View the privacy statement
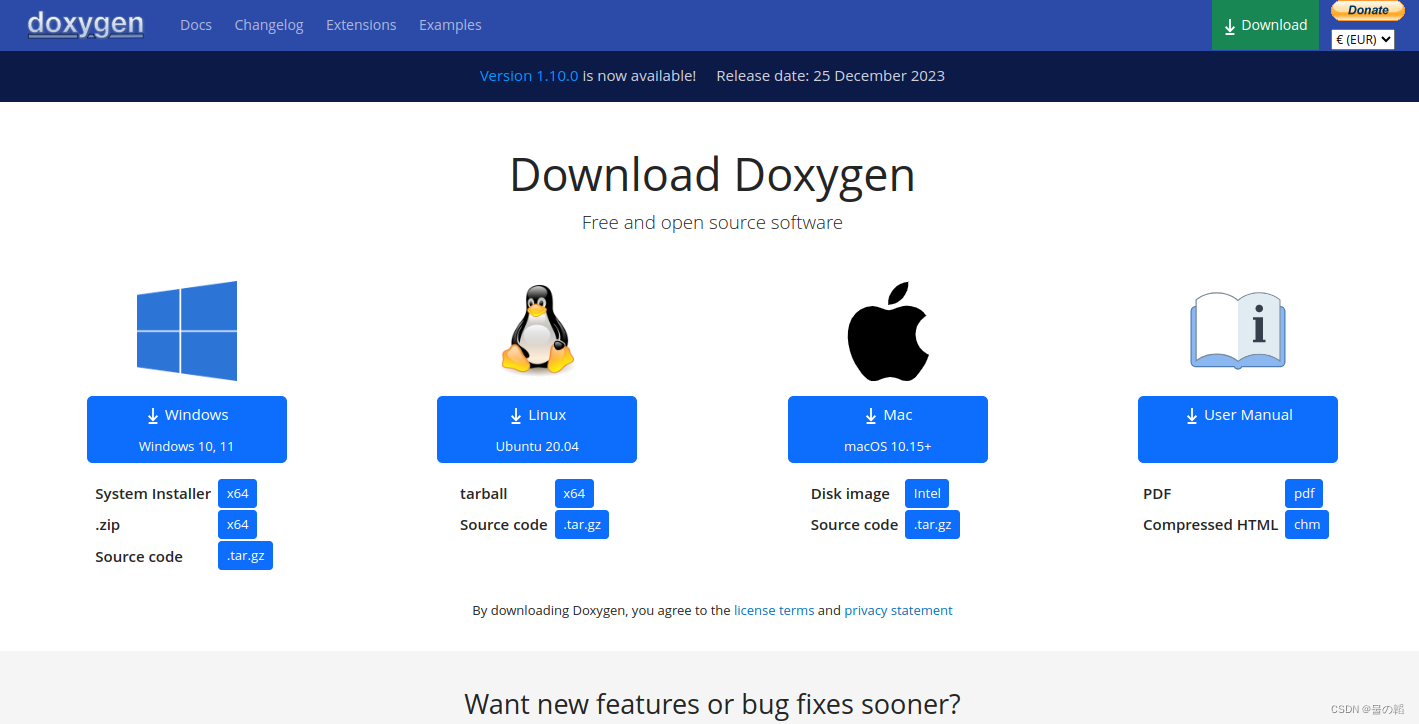Image resolution: width=1419 pixels, height=724 pixels. coord(898,610)
